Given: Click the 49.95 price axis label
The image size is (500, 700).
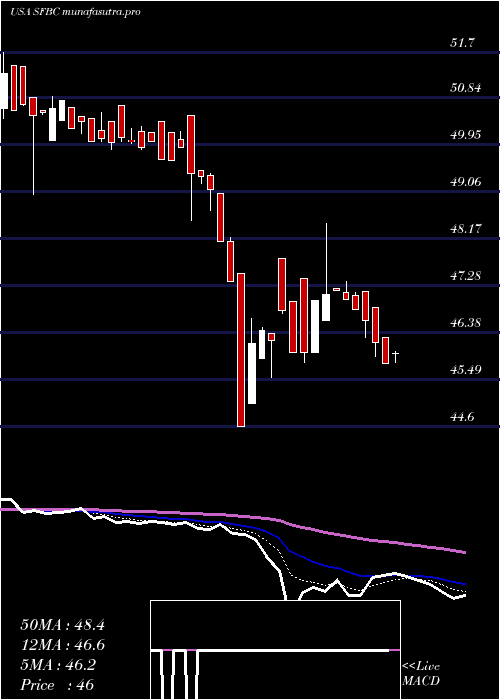Looking at the screenshot, I should pos(466,135).
